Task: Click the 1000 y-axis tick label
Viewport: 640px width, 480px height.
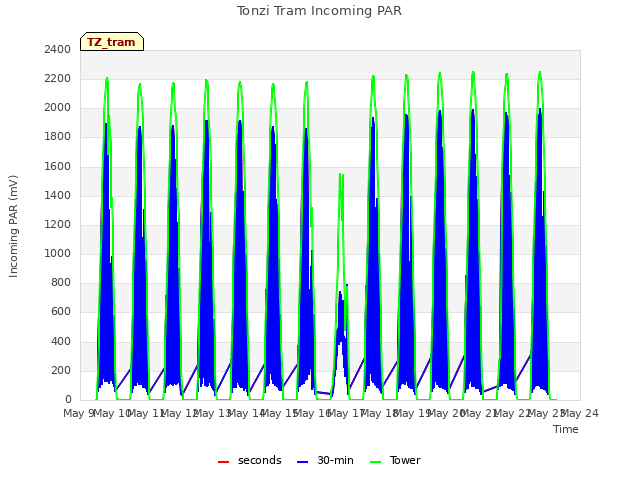Action: (x=58, y=253)
